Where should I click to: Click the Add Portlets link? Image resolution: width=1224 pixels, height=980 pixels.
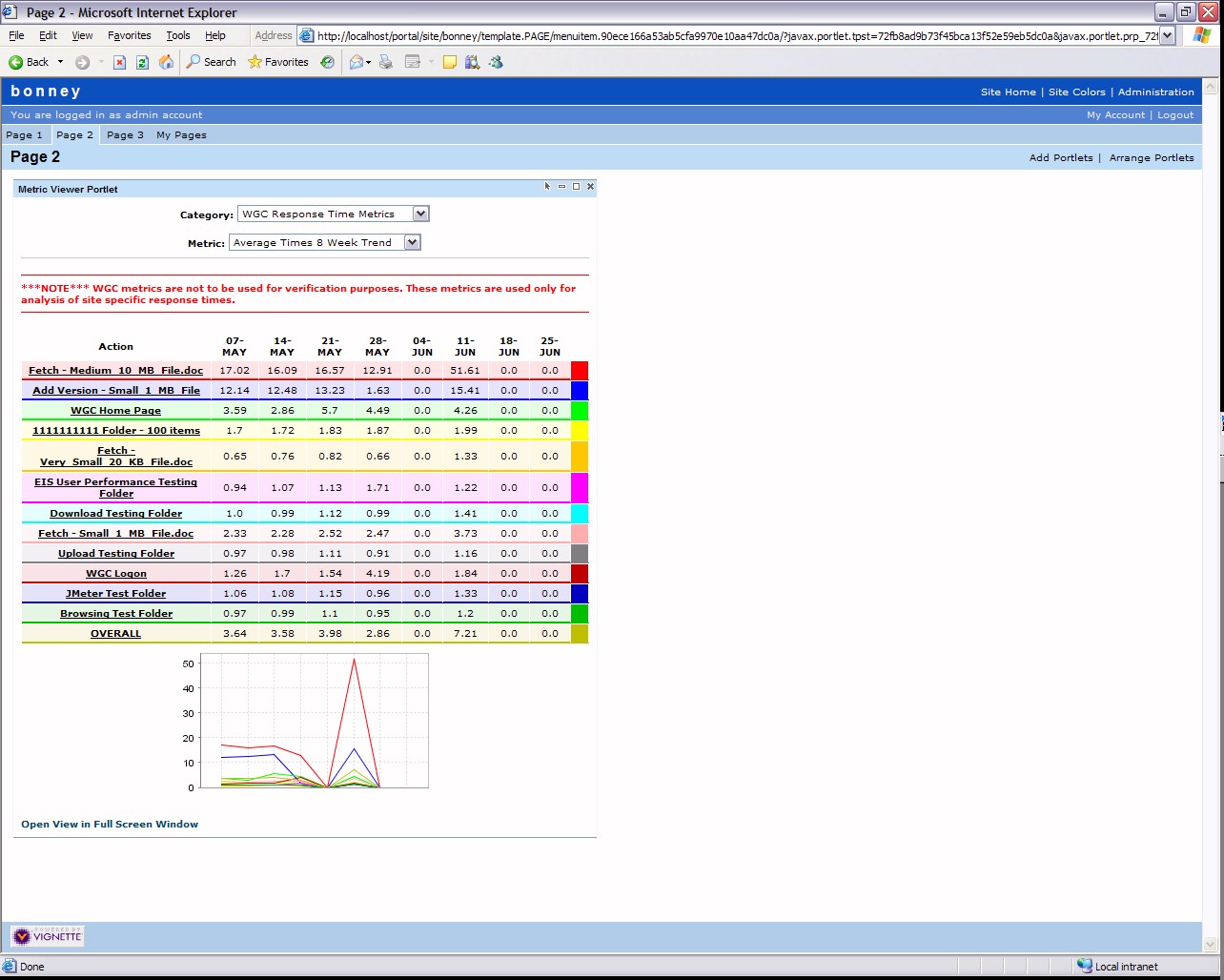tap(1061, 157)
